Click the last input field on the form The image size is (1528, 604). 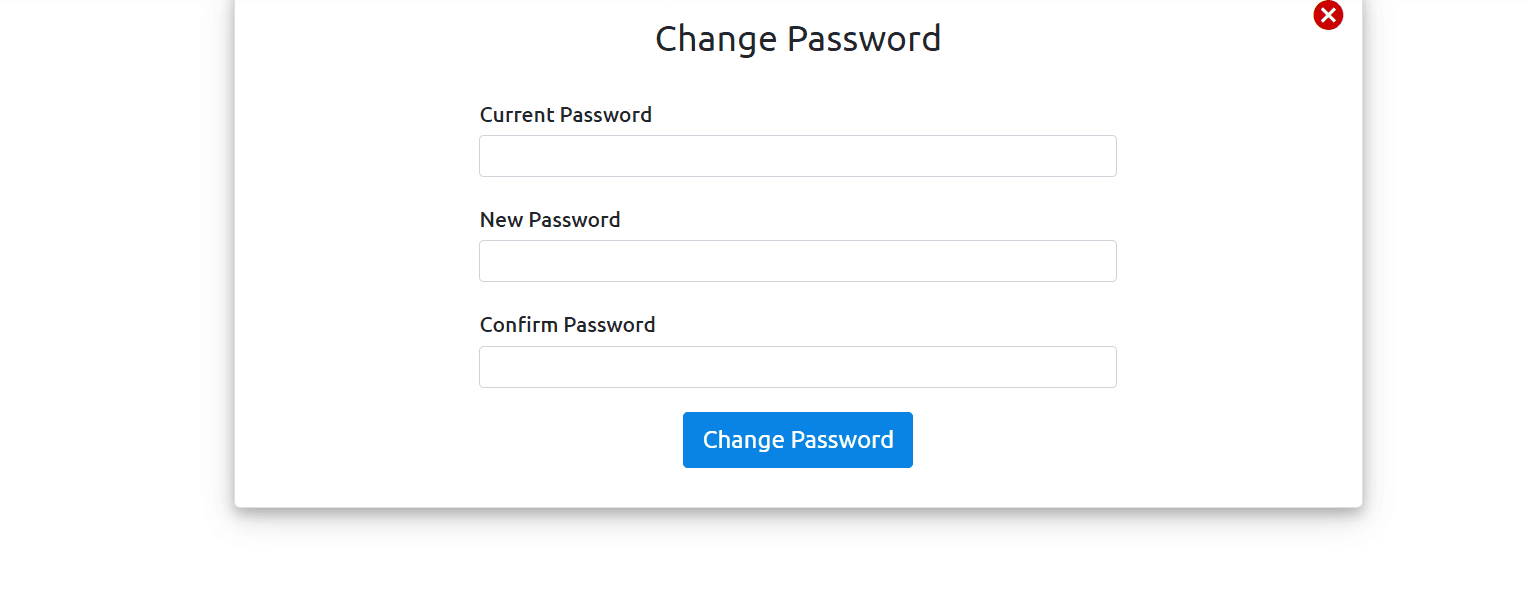point(797,366)
